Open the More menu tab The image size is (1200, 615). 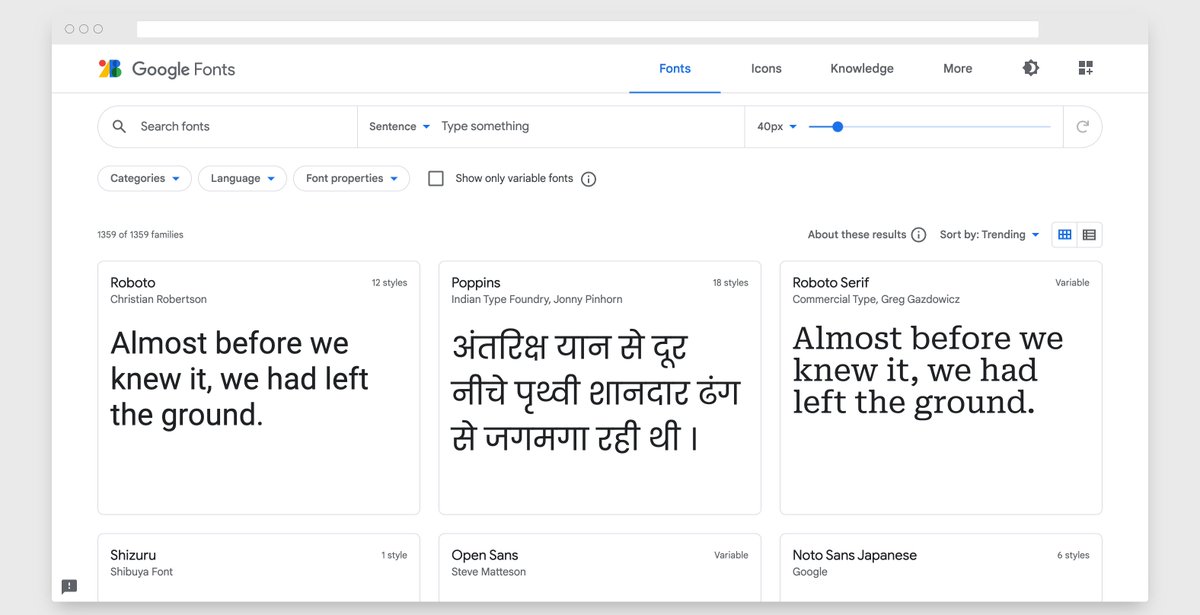[957, 69]
